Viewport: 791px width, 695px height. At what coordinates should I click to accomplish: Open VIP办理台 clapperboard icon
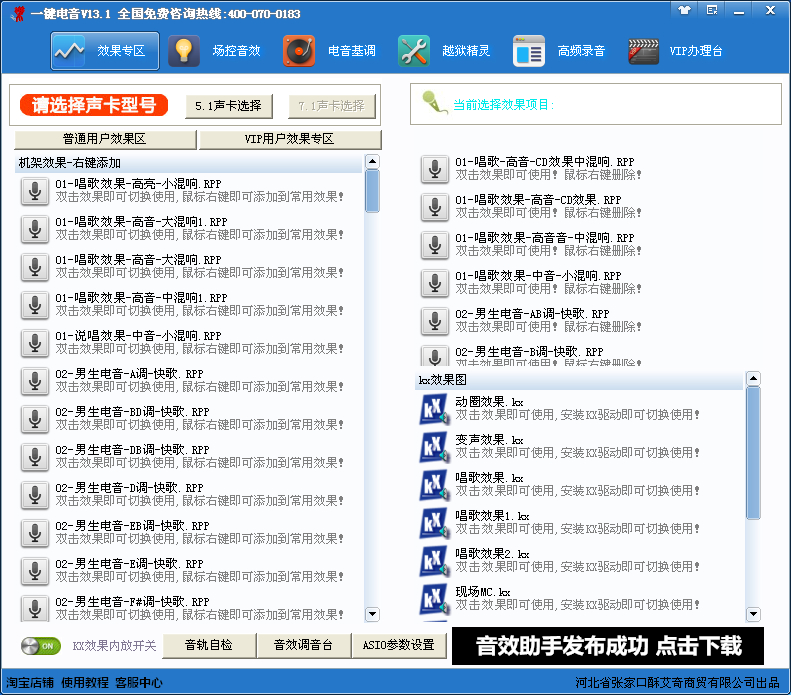644,51
